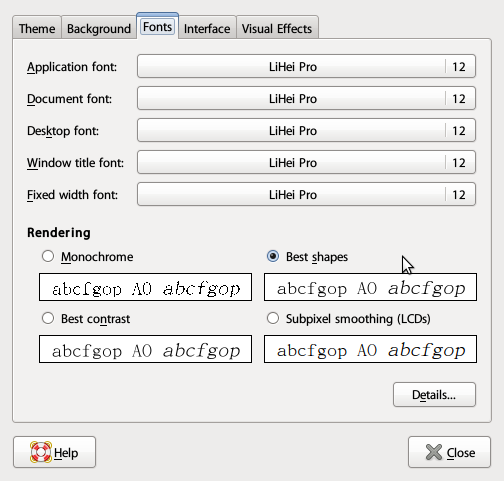
Task: Open Document font chooser button
Action: [306, 98]
